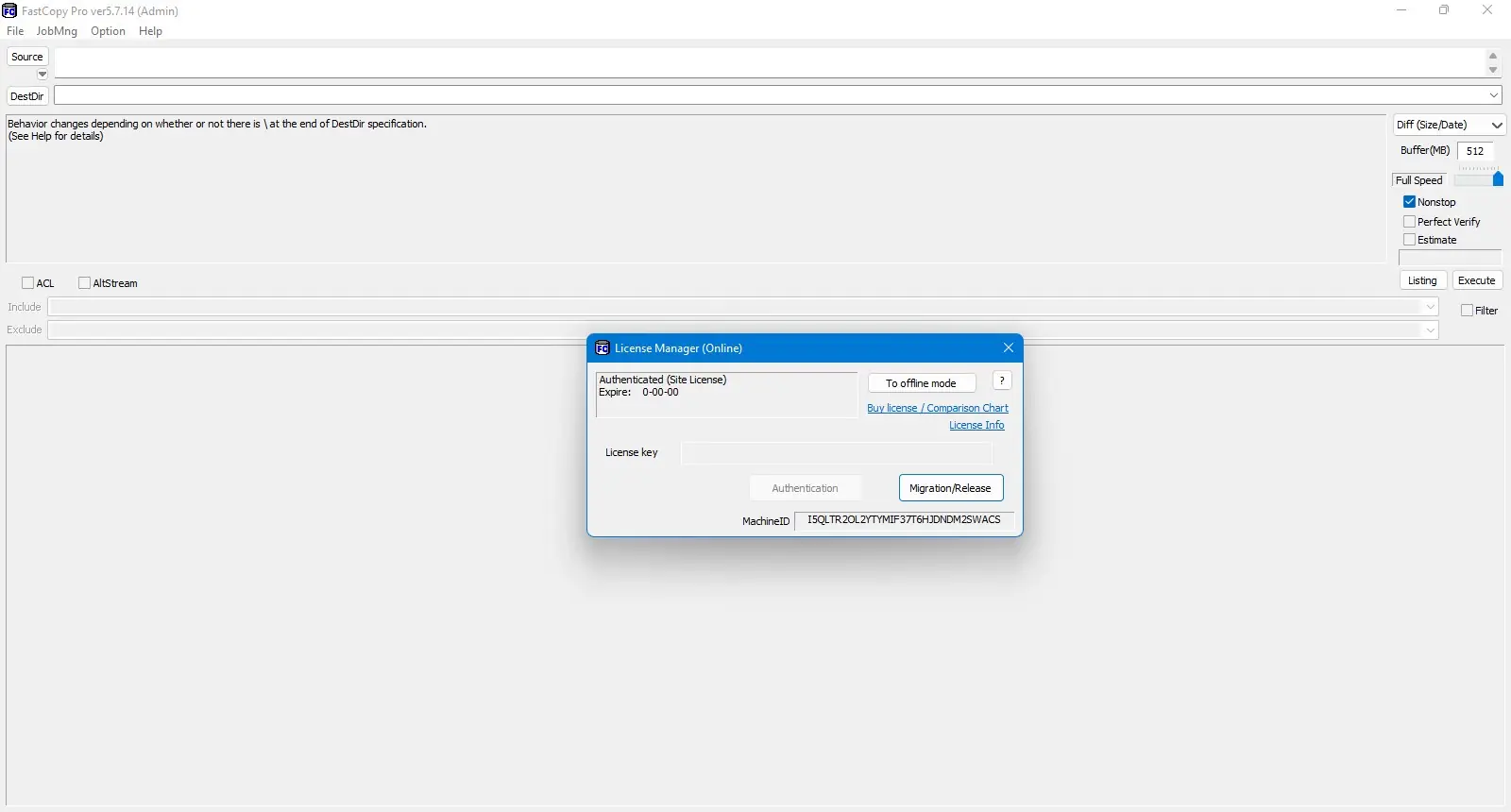Click the Source field scroll up arrow
The height and width of the screenshot is (812, 1511).
click(1493, 56)
